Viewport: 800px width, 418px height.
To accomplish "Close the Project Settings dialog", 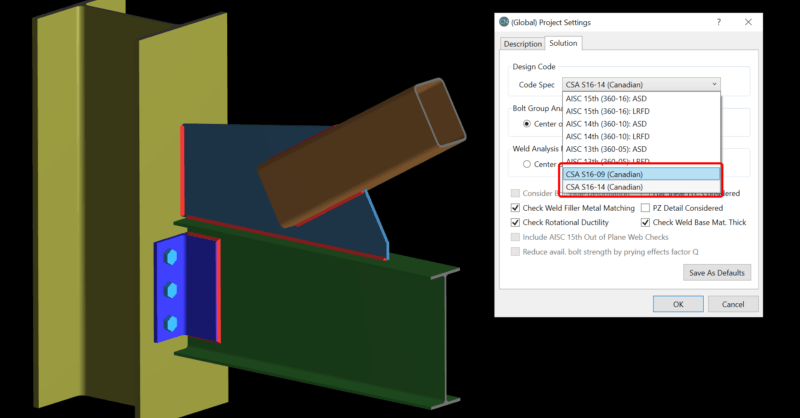I will 746,22.
